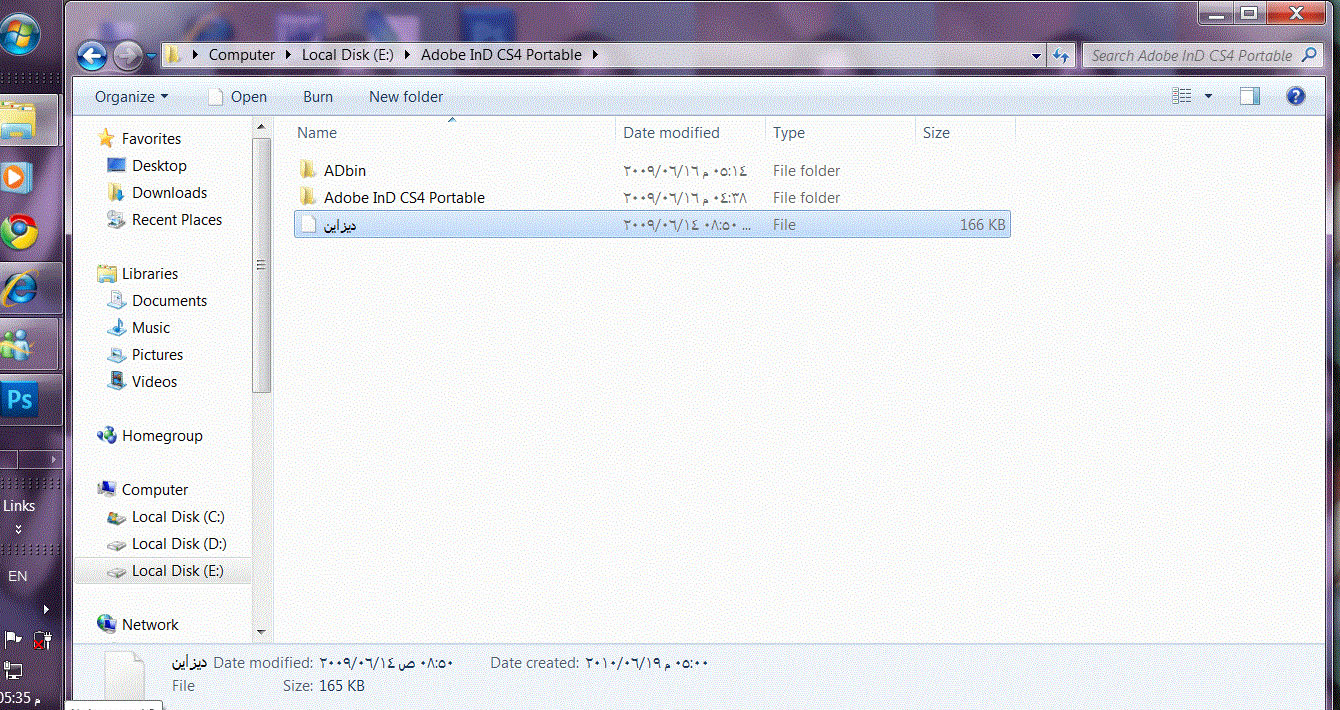The width and height of the screenshot is (1340, 710).
Task: Click Libraries in the navigation pane
Action: pyautogui.click(x=149, y=274)
